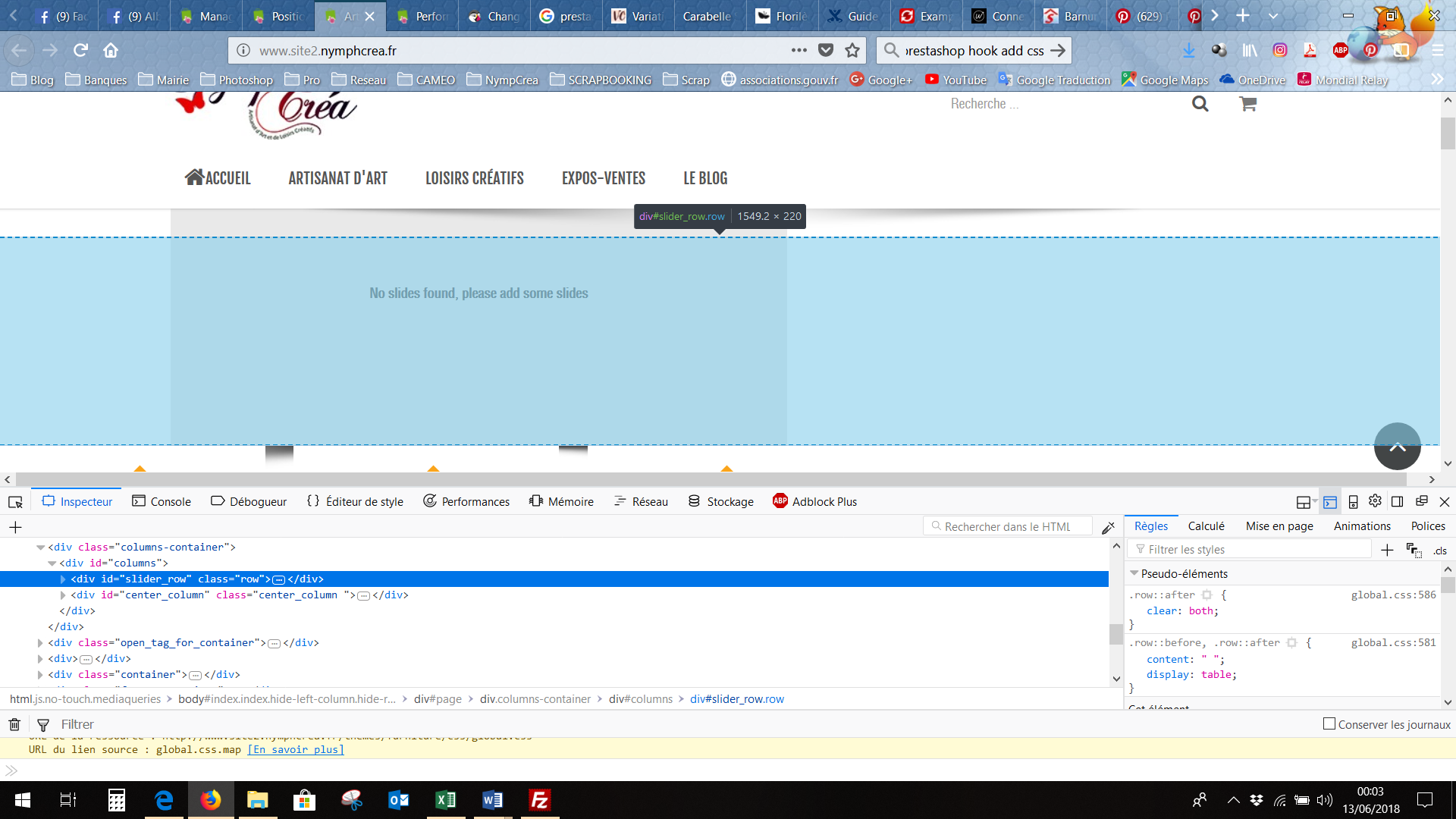Toggle the split console button
Screen dimensions: 1456x819
click(x=1330, y=502)
